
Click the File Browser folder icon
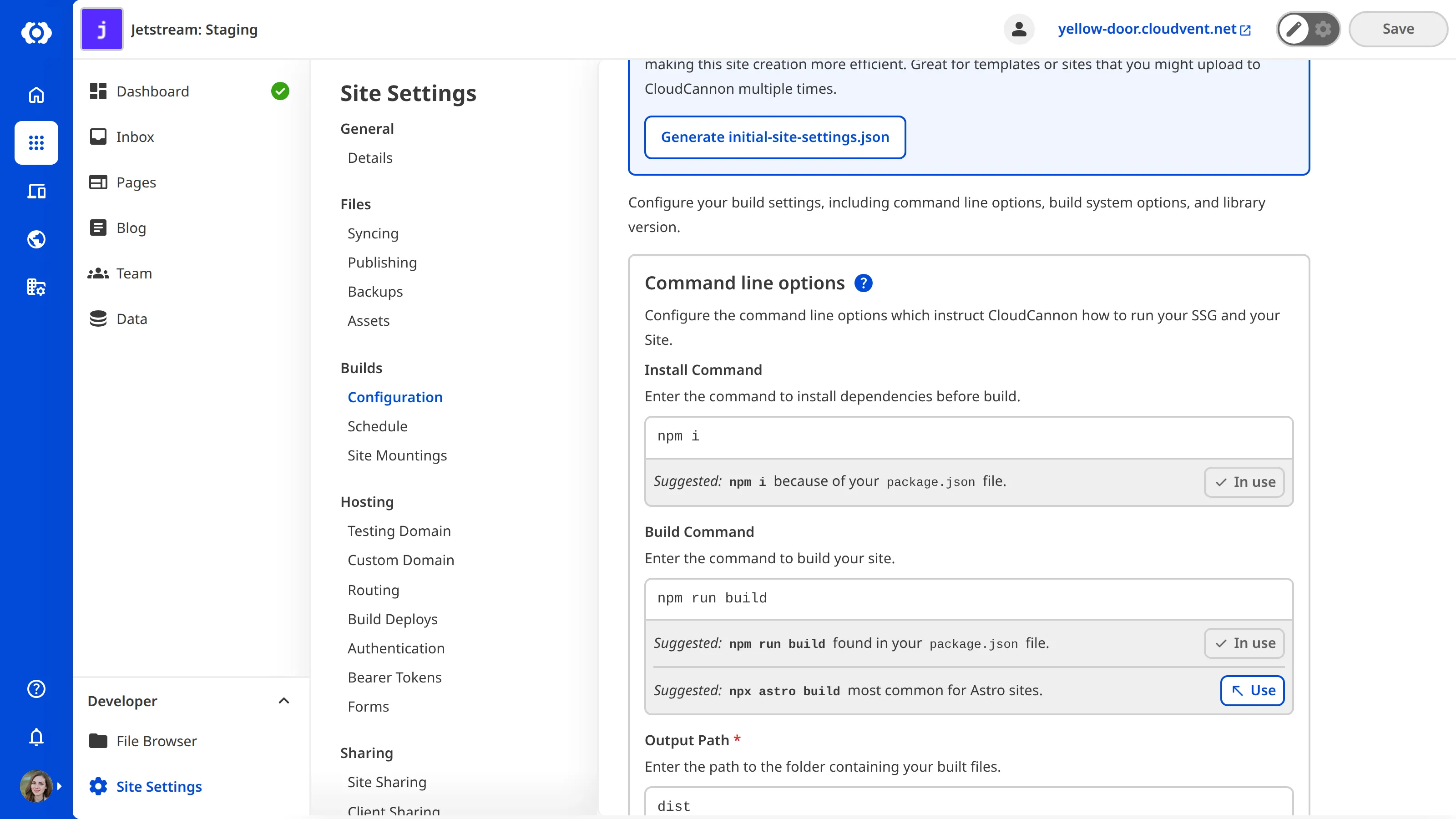[x=98, y=741]
